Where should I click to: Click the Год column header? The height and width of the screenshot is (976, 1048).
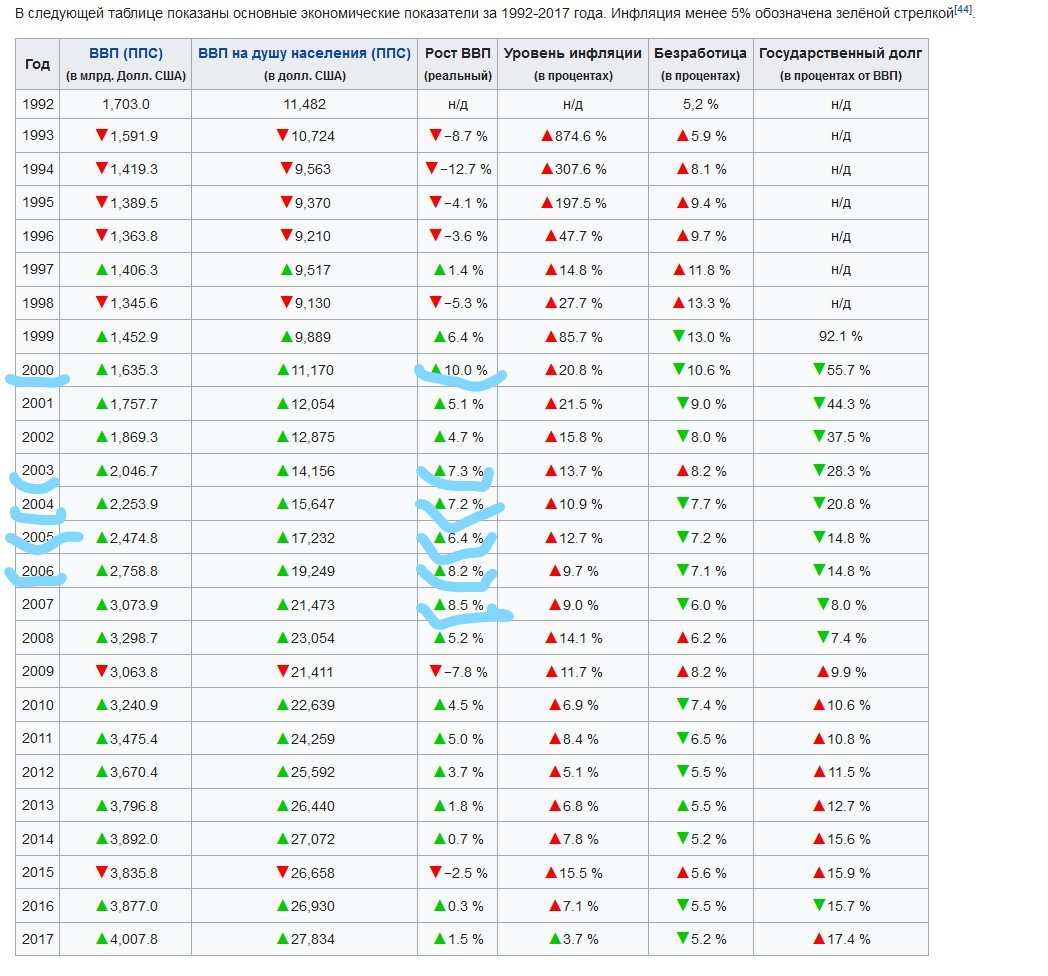point(37,64)
